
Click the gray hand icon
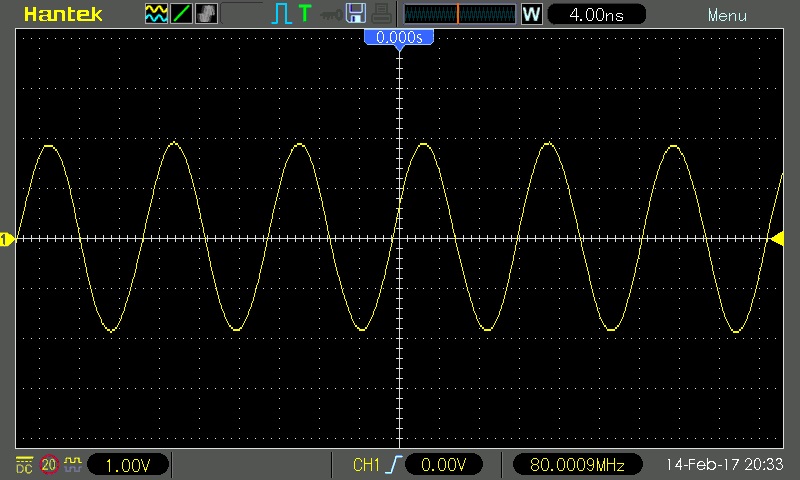click(207, 14)
